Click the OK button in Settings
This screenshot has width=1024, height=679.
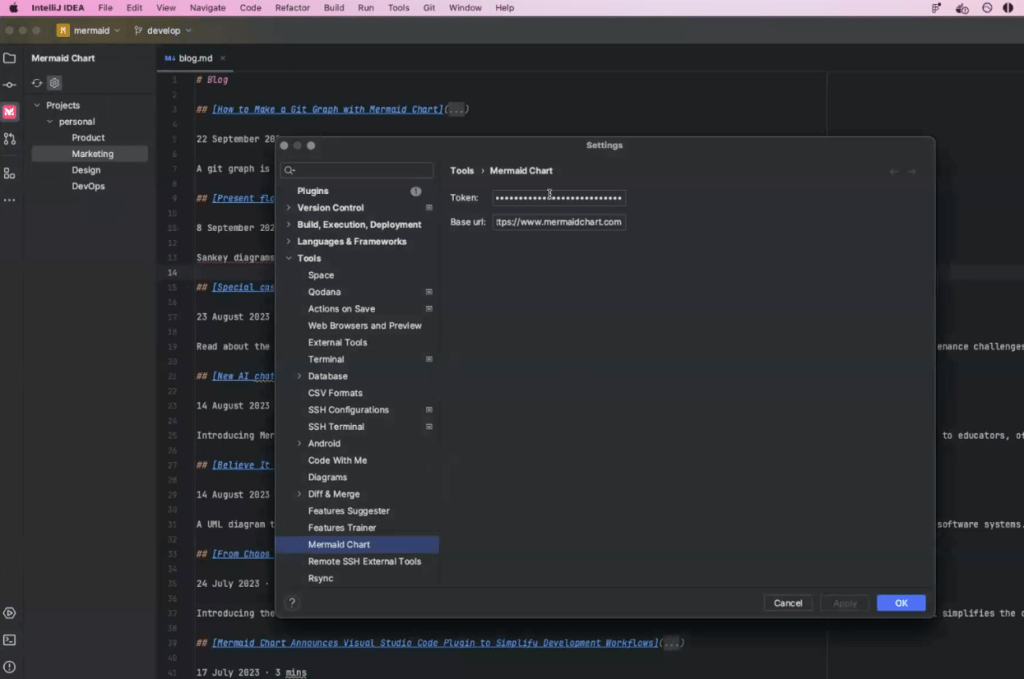pos(901,603)
